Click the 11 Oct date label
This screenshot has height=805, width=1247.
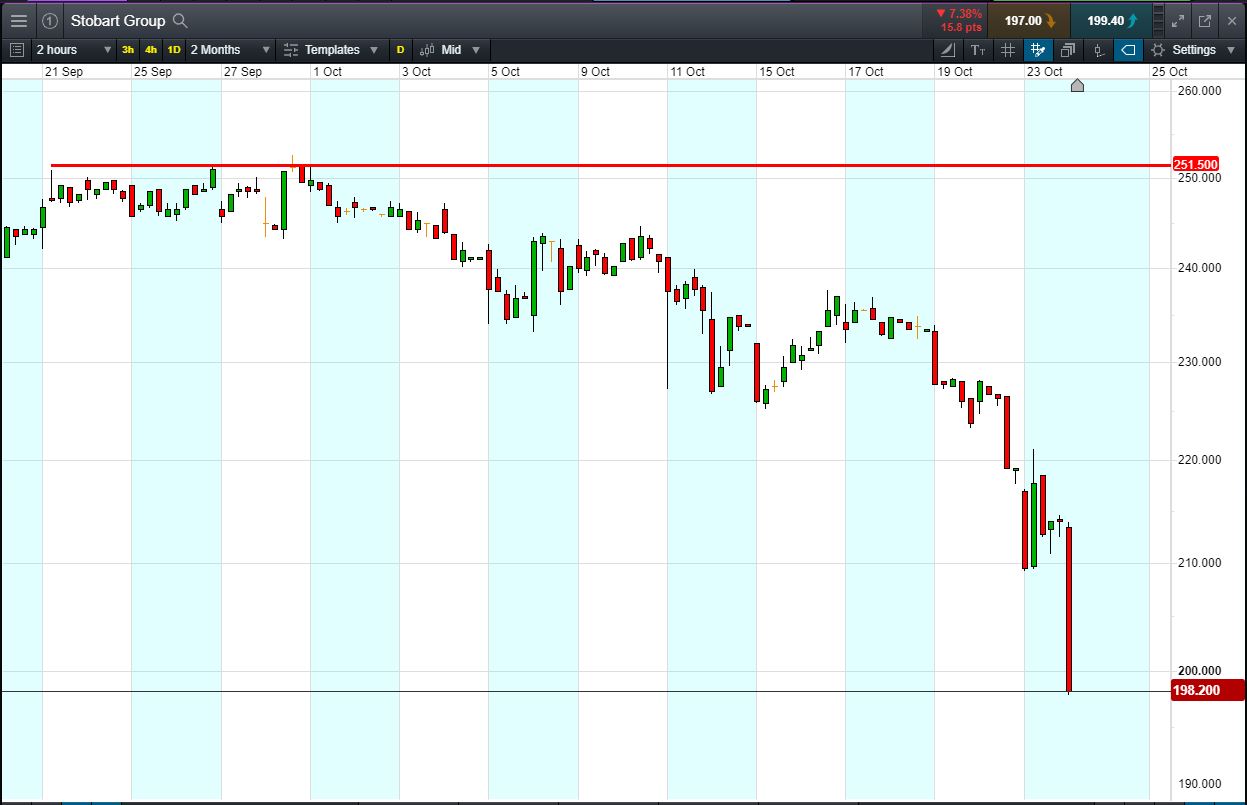[687, 71]
